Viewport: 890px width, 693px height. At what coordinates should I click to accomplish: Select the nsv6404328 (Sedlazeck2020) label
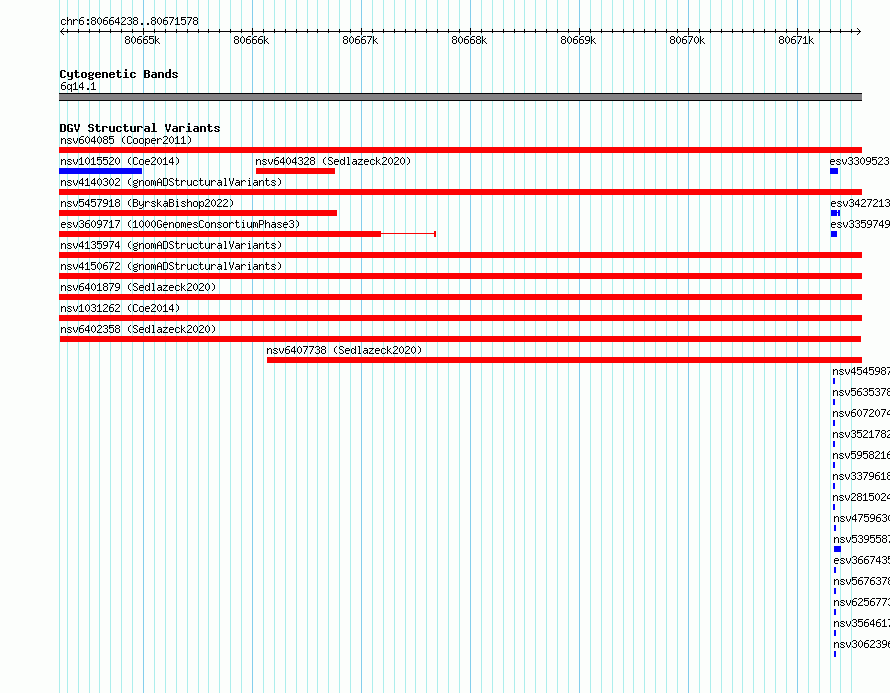333,161
